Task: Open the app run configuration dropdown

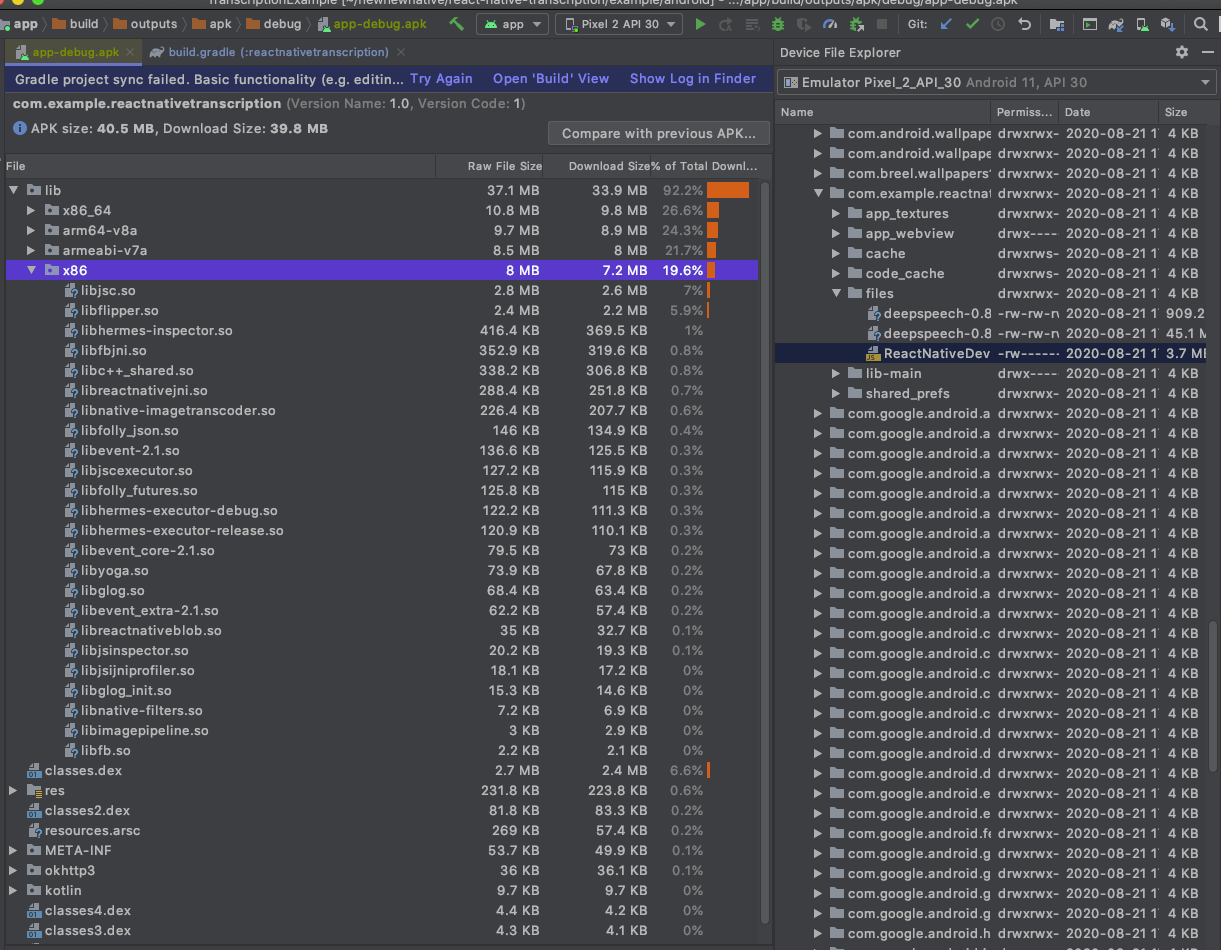Action: pyautogui.click(x=511, y=24)
